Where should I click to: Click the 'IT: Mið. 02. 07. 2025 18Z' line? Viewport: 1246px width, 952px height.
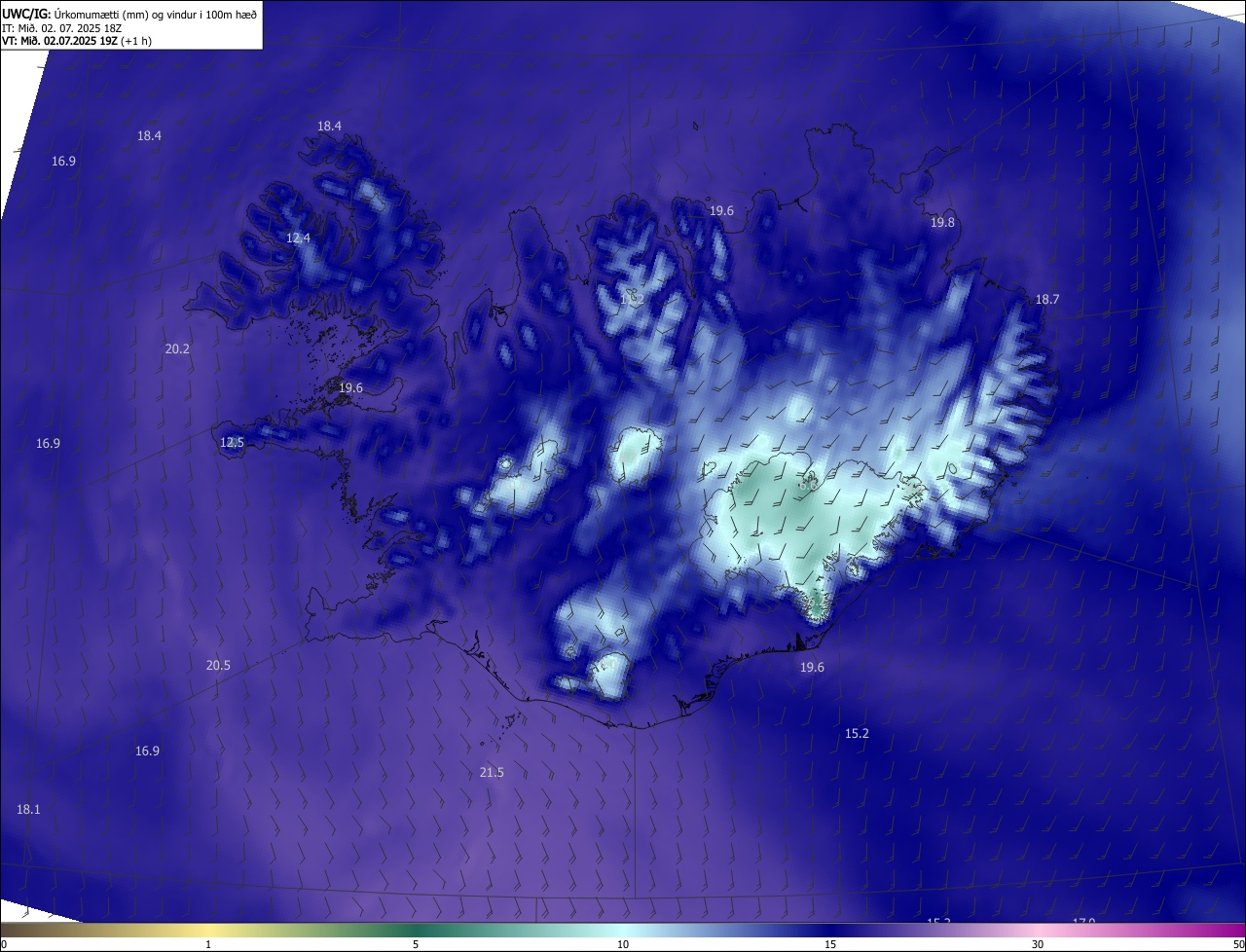point(62,27)
